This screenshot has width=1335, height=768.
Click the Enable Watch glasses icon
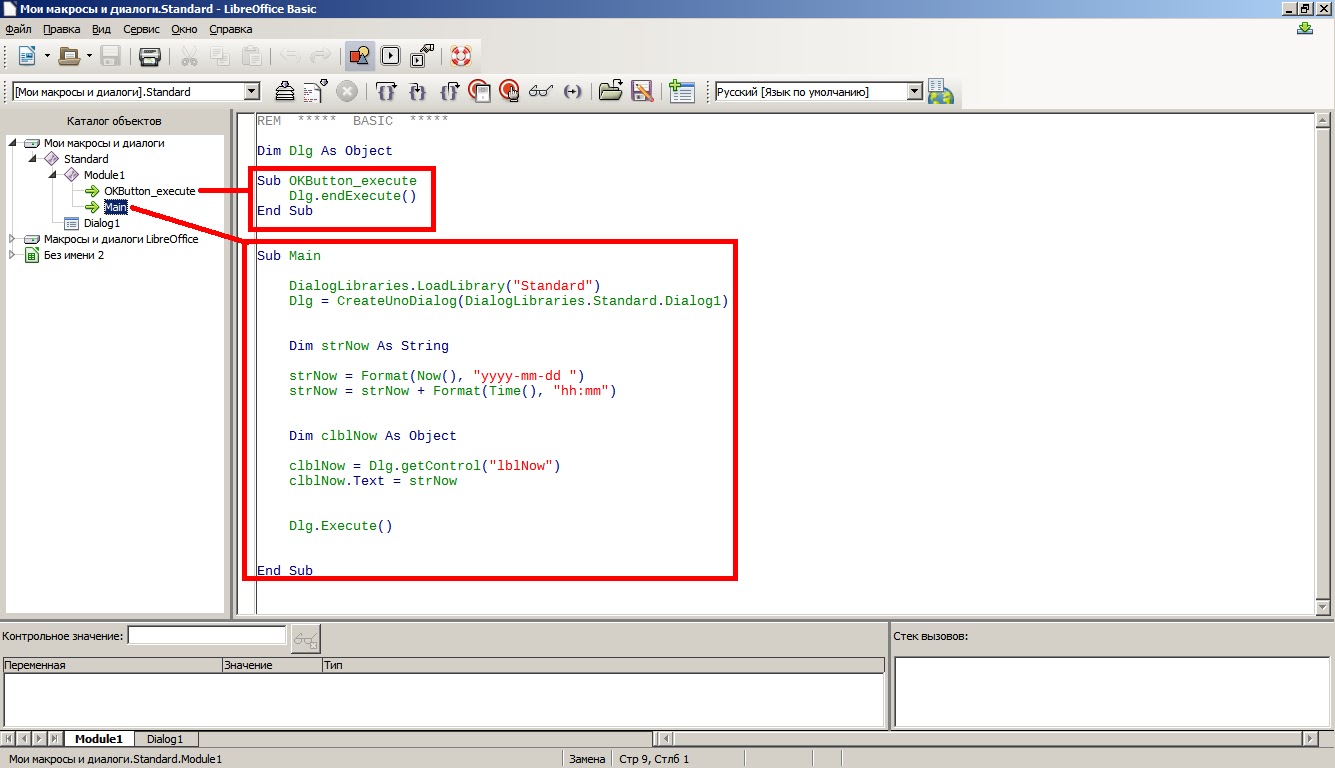tap(540, 91)
